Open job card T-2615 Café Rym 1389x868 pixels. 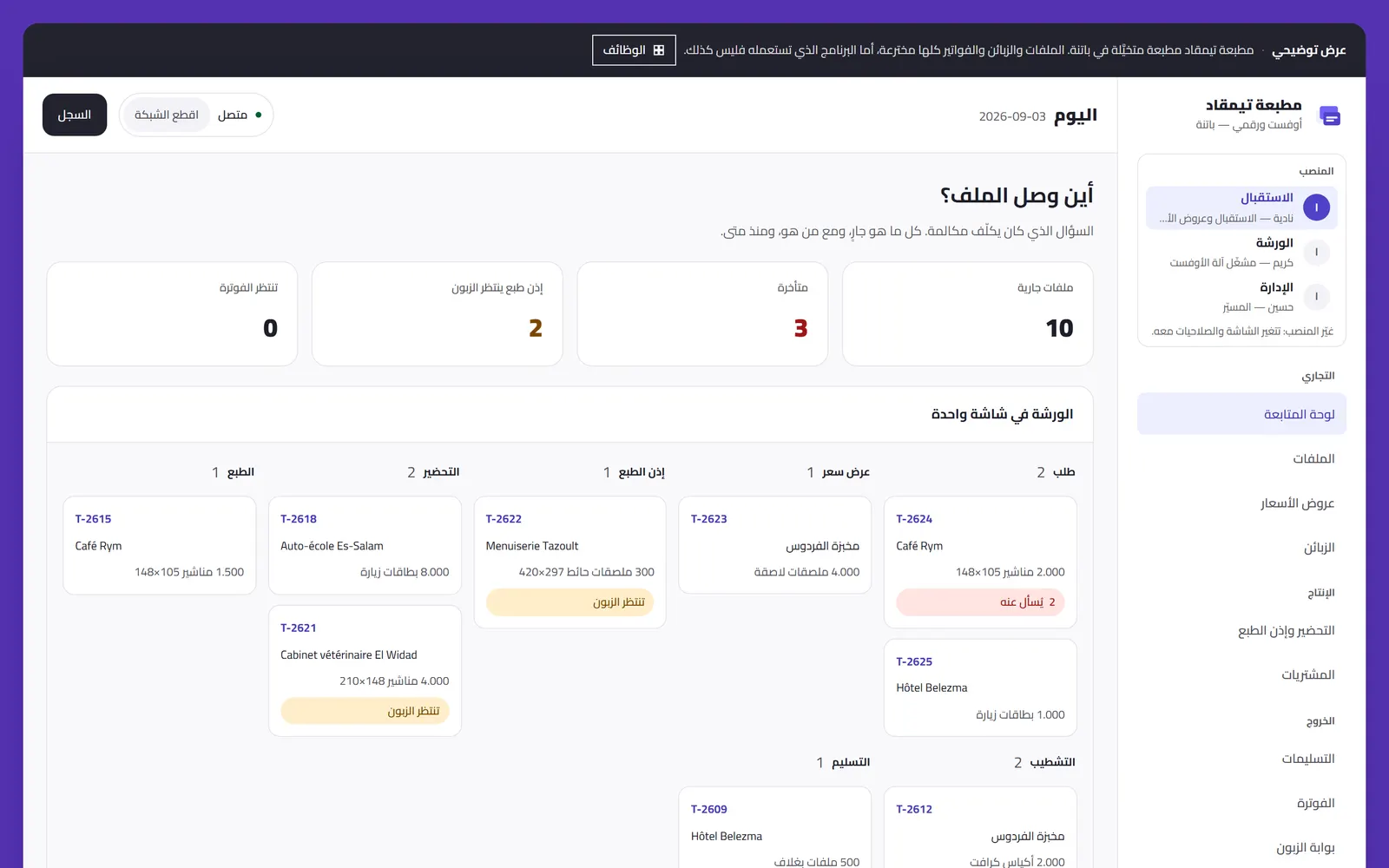[x=160, y=545]
